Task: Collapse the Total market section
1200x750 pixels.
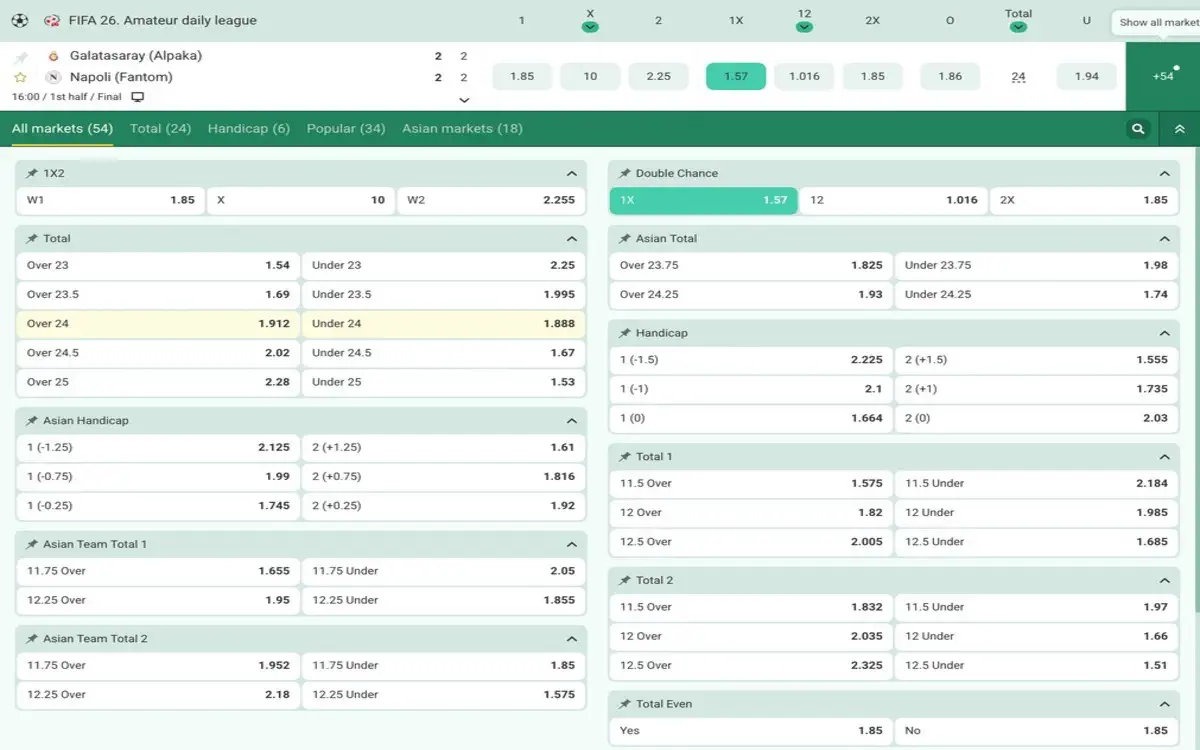Action: pyautogui.click(x=572, y=238)
